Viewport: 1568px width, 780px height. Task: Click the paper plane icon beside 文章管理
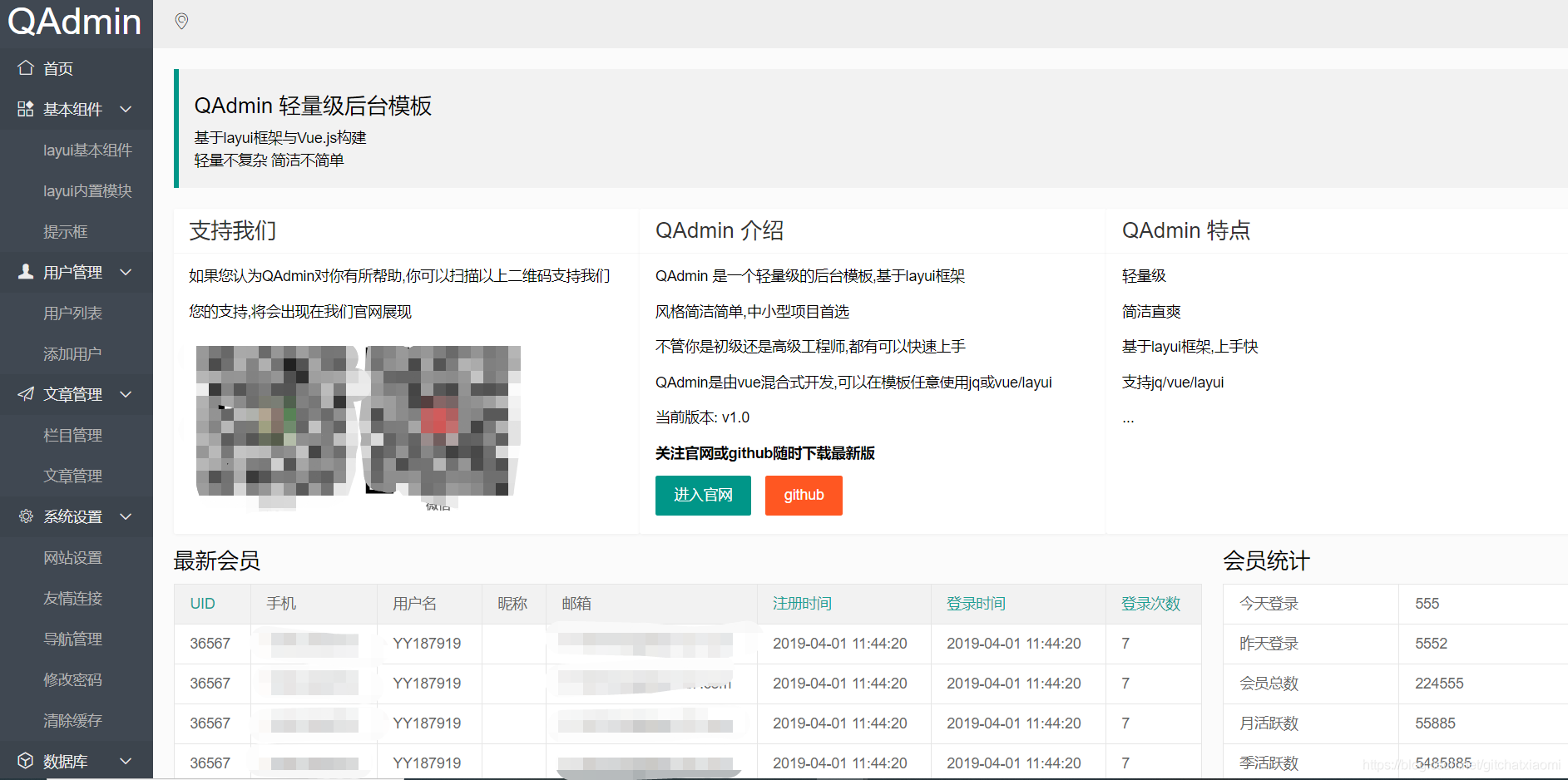(26, 394)
